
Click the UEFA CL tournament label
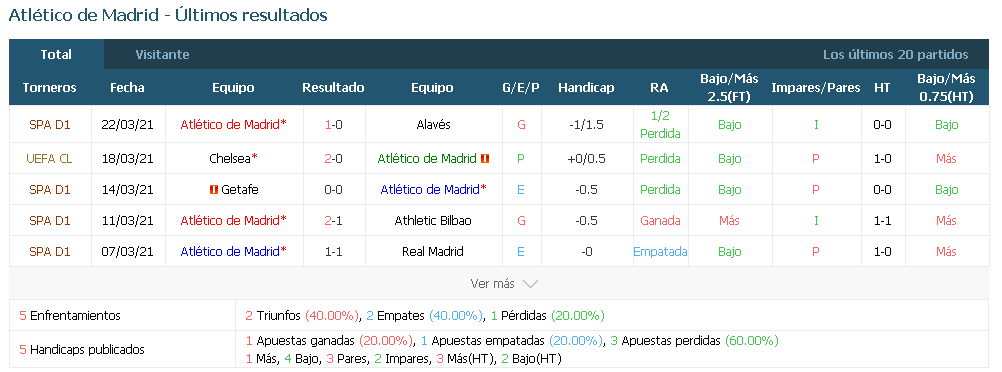pyautogui.click(x=49, y=159)
